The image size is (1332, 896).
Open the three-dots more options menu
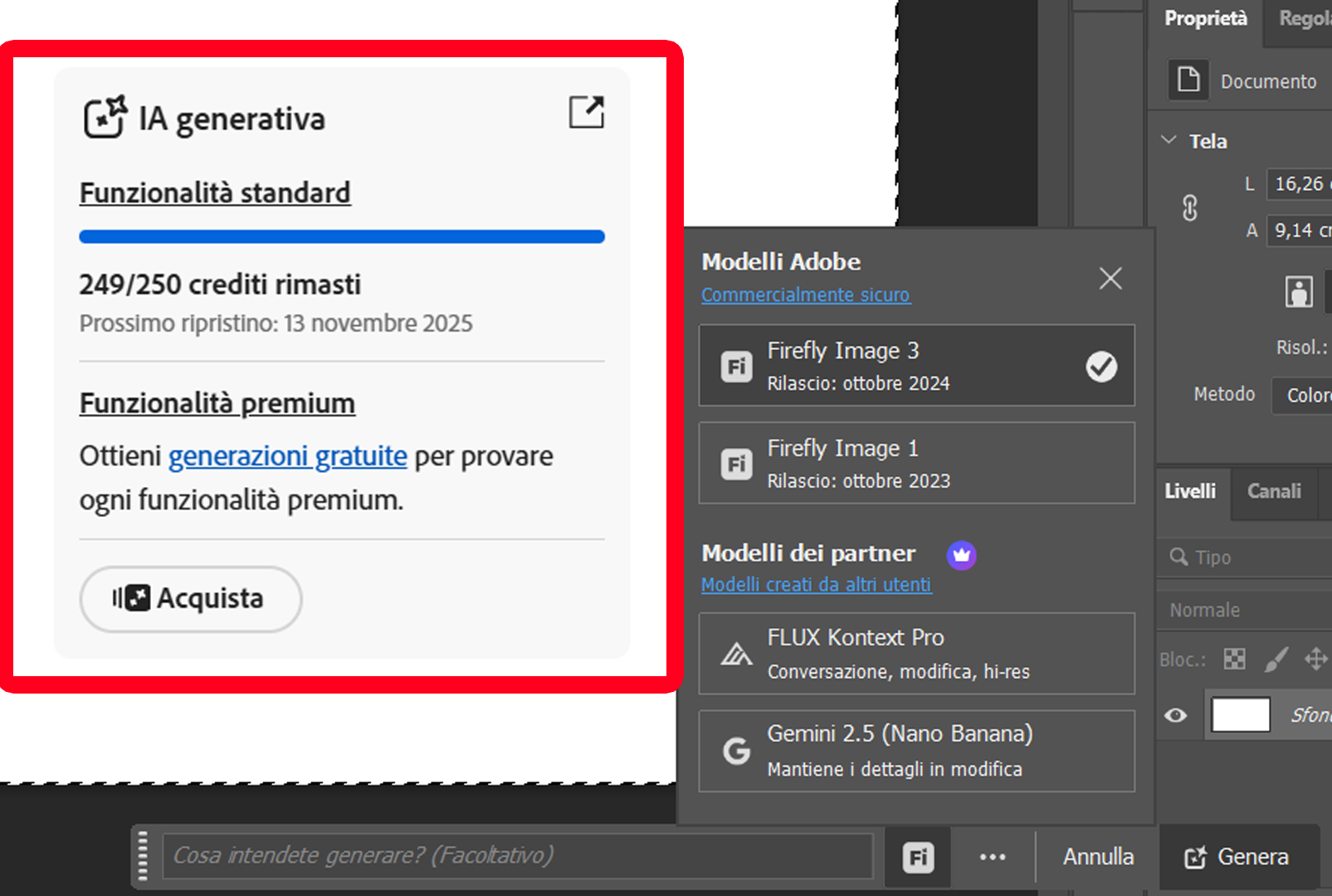993,857
